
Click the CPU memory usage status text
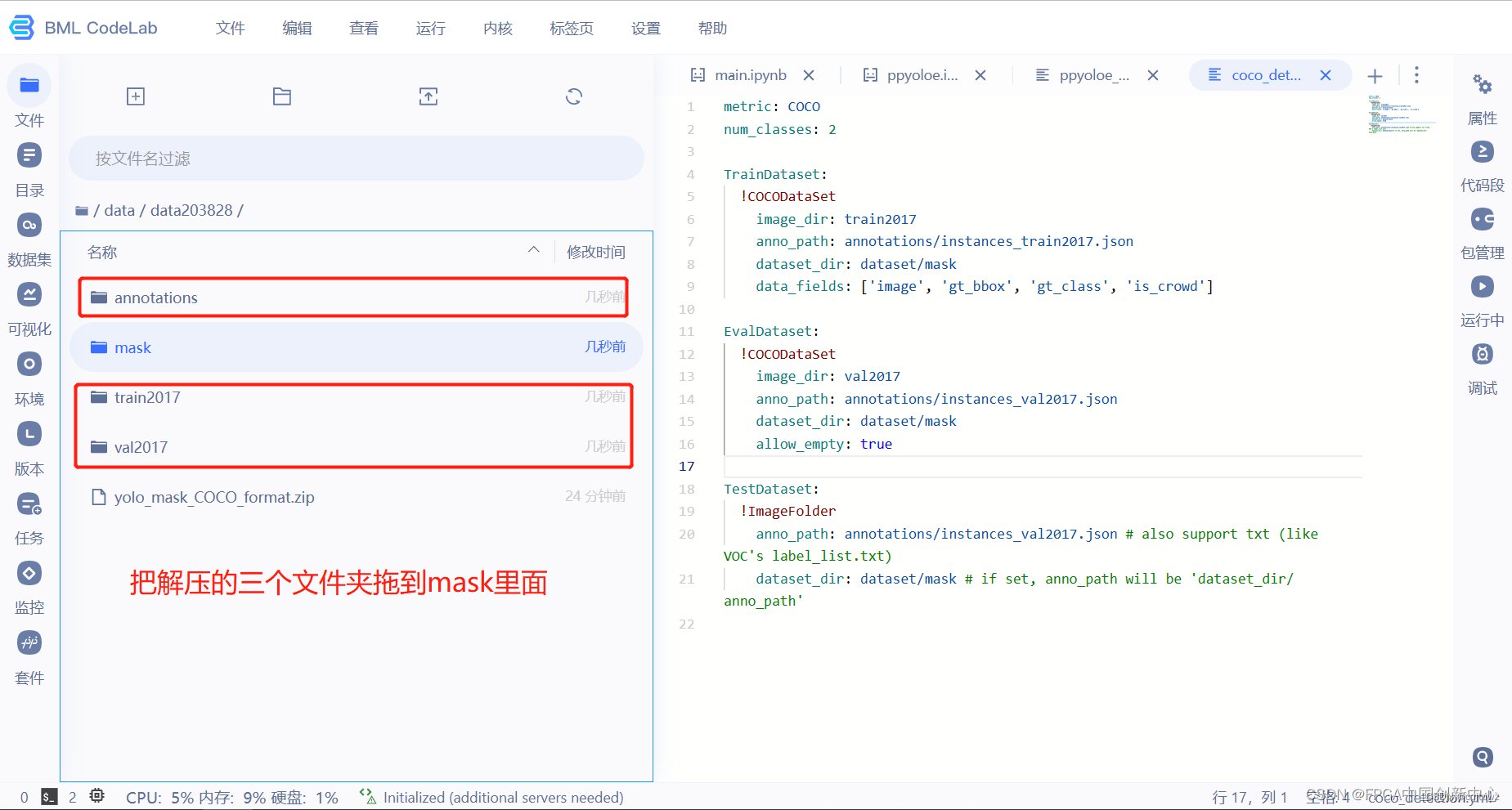[x=232, y=797]
